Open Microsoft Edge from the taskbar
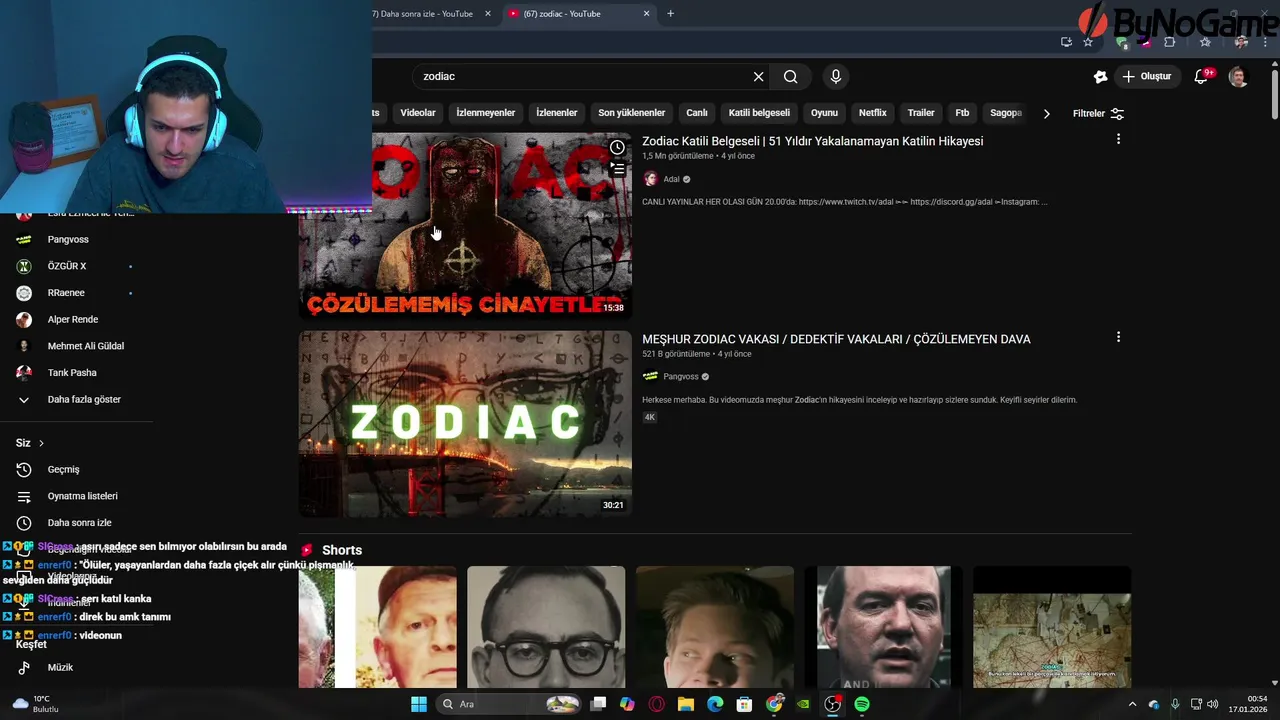This screenshot has height=720, width=1280. (x=715, y=704)
